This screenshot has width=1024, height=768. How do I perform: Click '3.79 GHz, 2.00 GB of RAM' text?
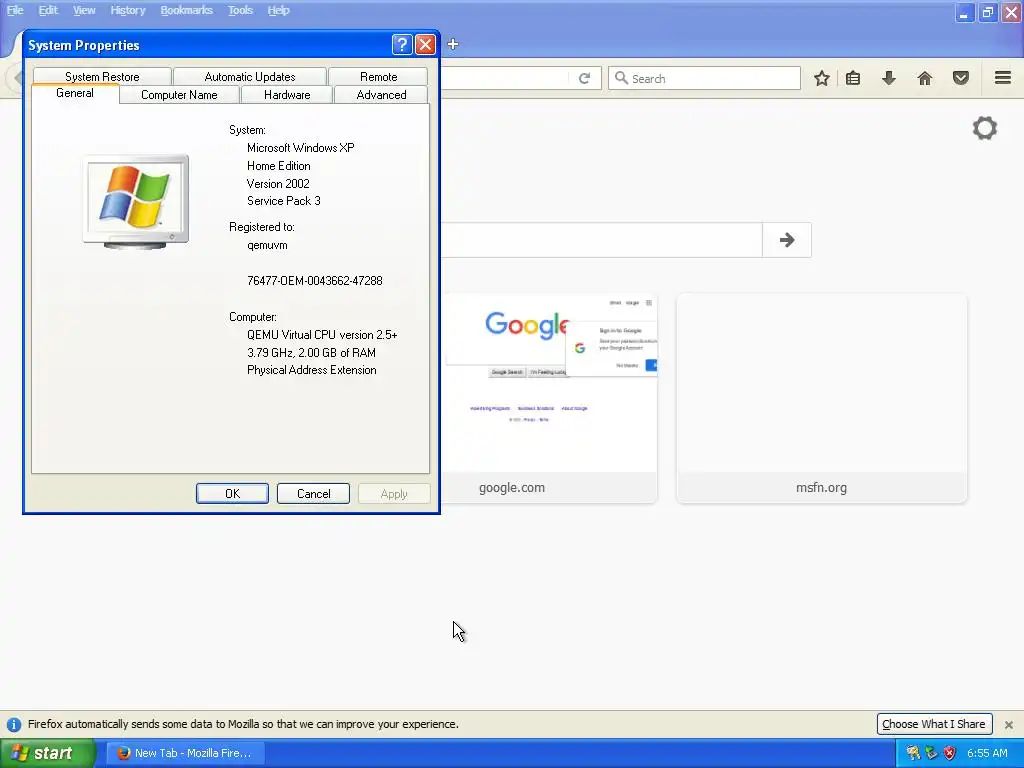click(312, 353)
